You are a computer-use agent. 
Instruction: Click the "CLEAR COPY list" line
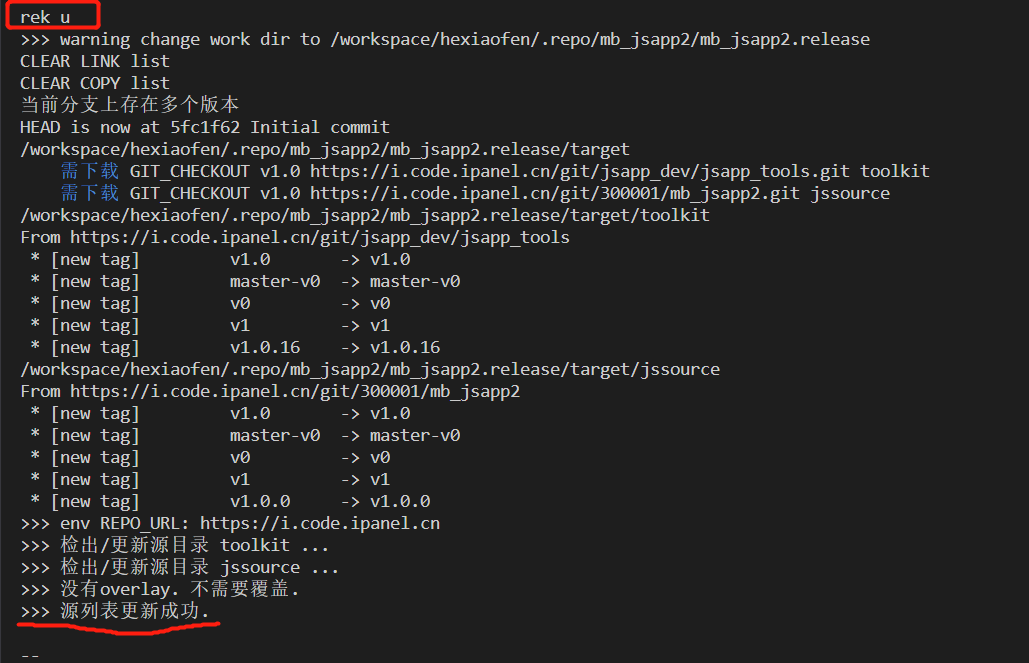click(95, 83)
